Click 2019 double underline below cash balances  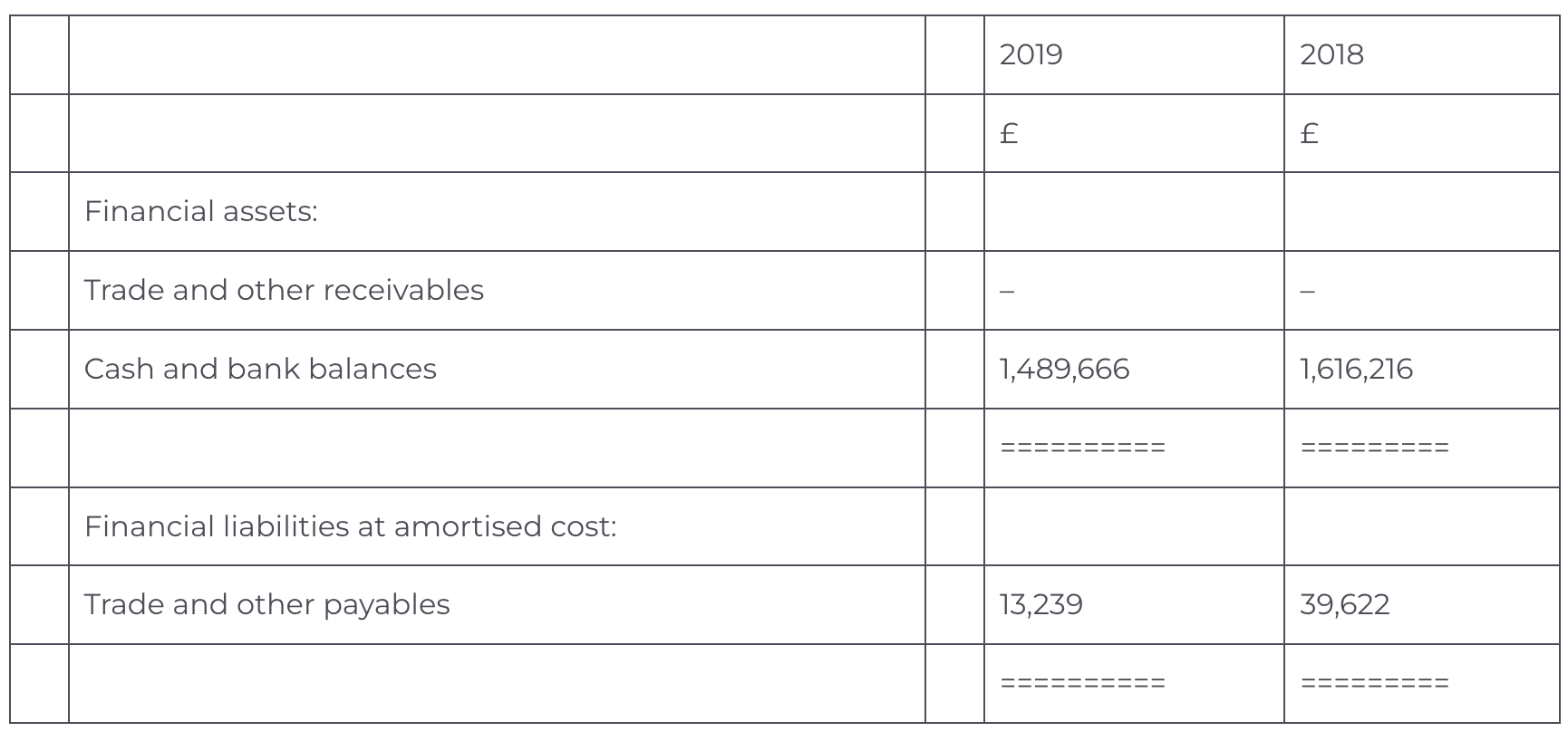pos(1082,448)
